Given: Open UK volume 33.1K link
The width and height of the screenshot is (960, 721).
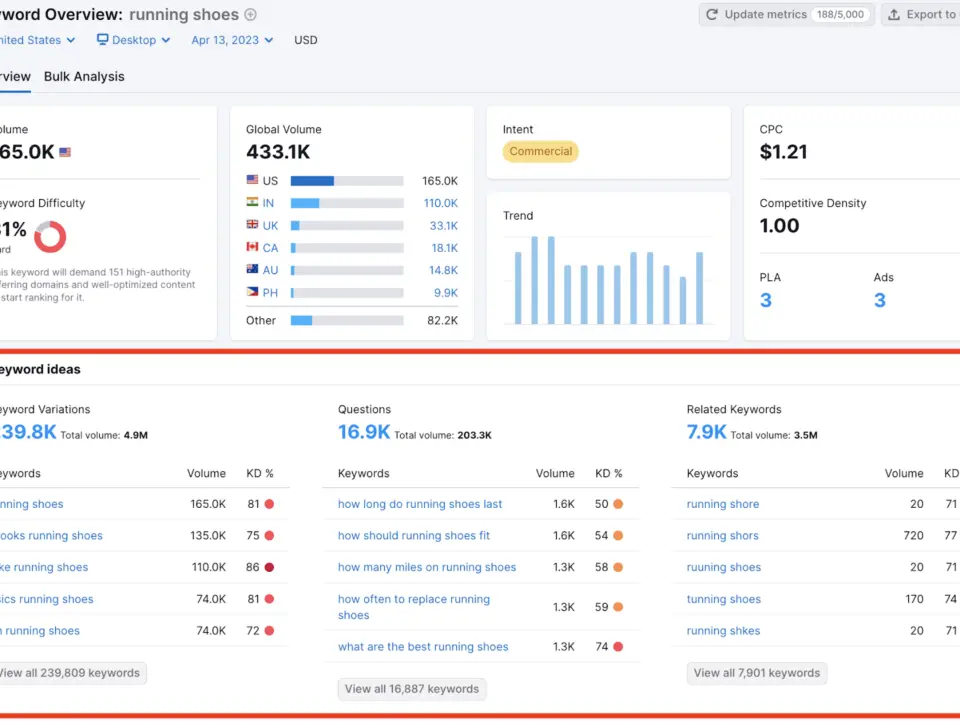Looking at the screenshot, I should (444, 225).
